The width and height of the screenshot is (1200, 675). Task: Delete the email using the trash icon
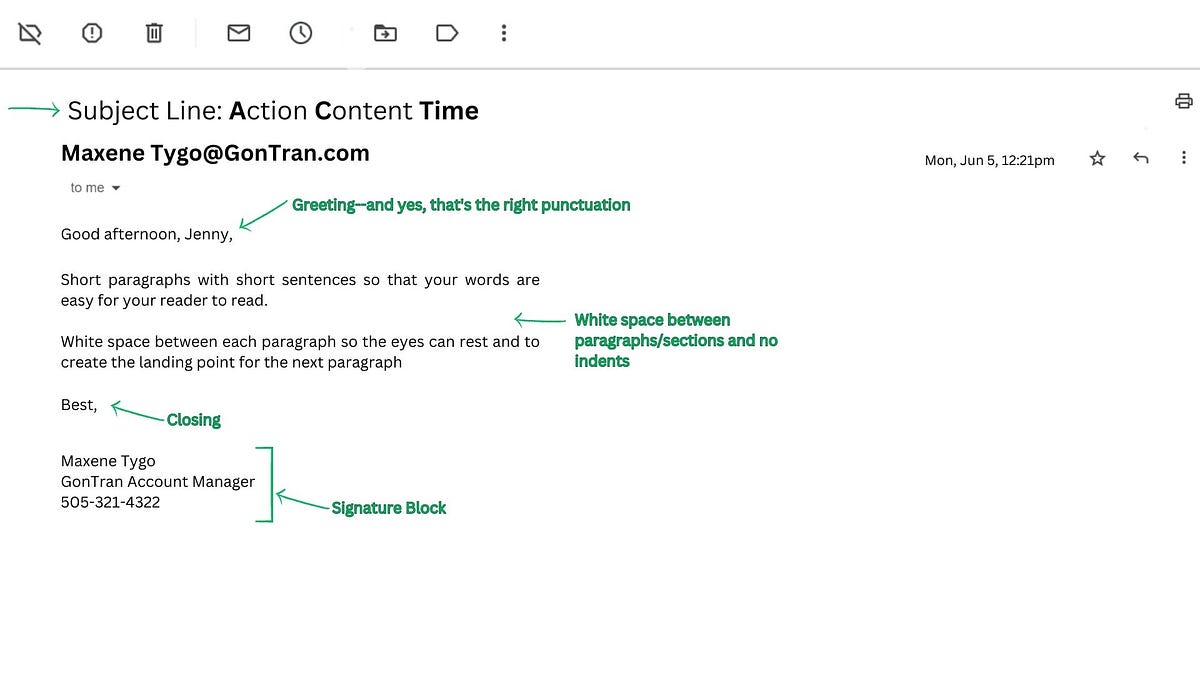(x=154, y=32)
